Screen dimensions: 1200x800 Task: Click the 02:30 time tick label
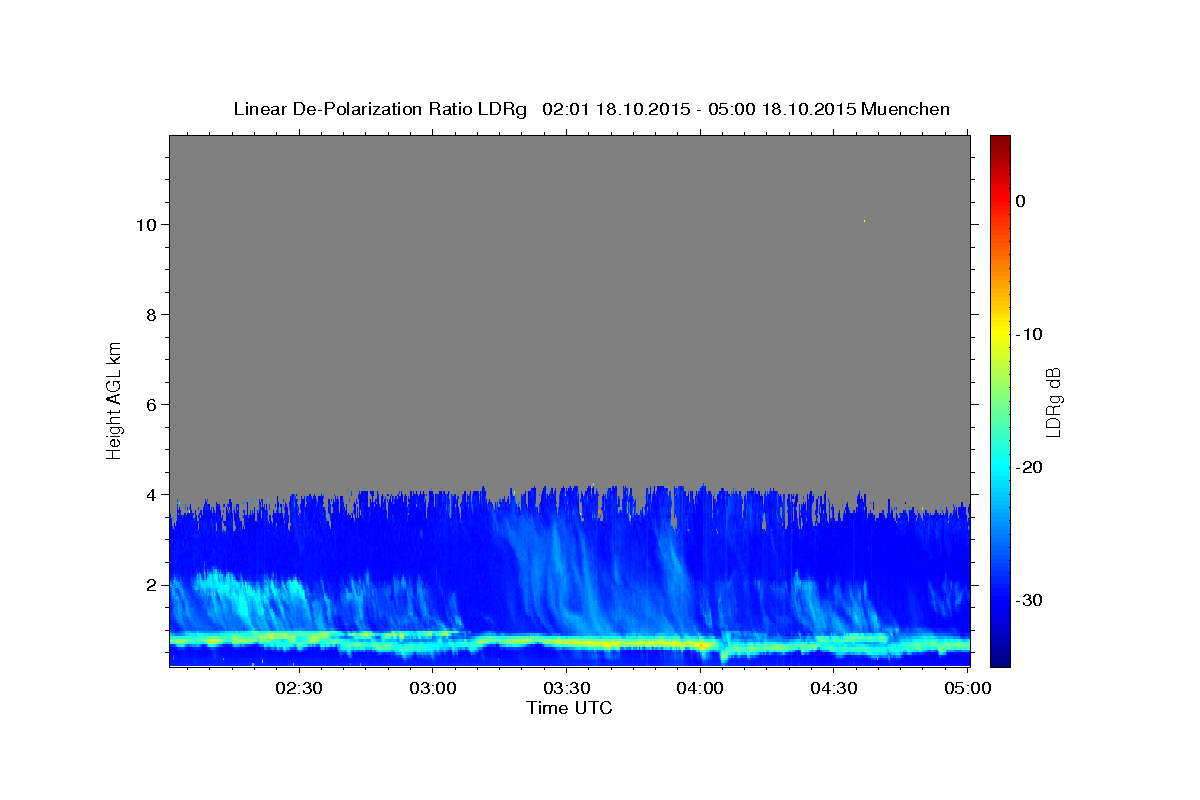(298, 688)
